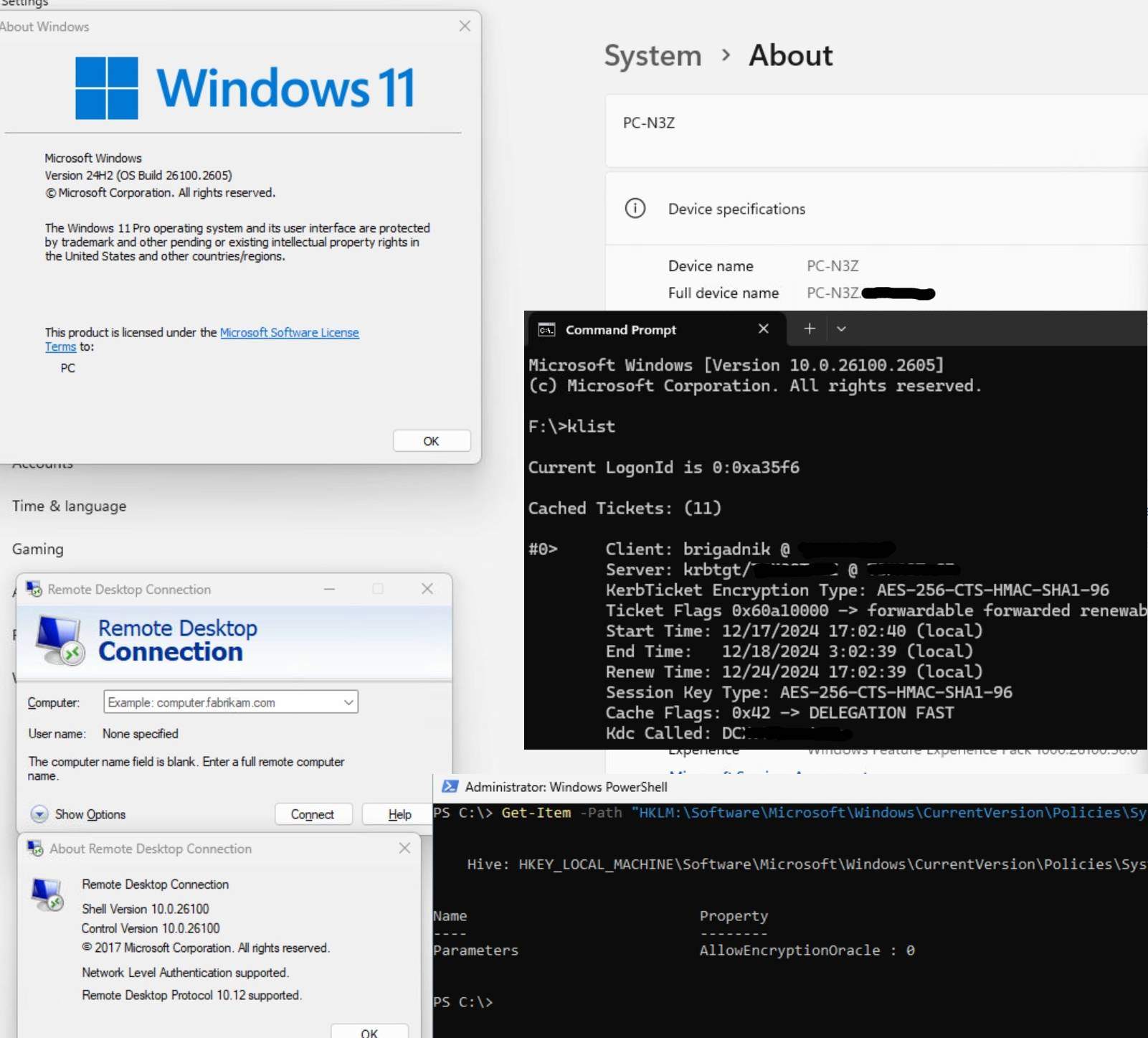Click the Remote Desktop Connection title bar icon
The height and width of the screenshot is (1038, 1148).
(34, 589)
